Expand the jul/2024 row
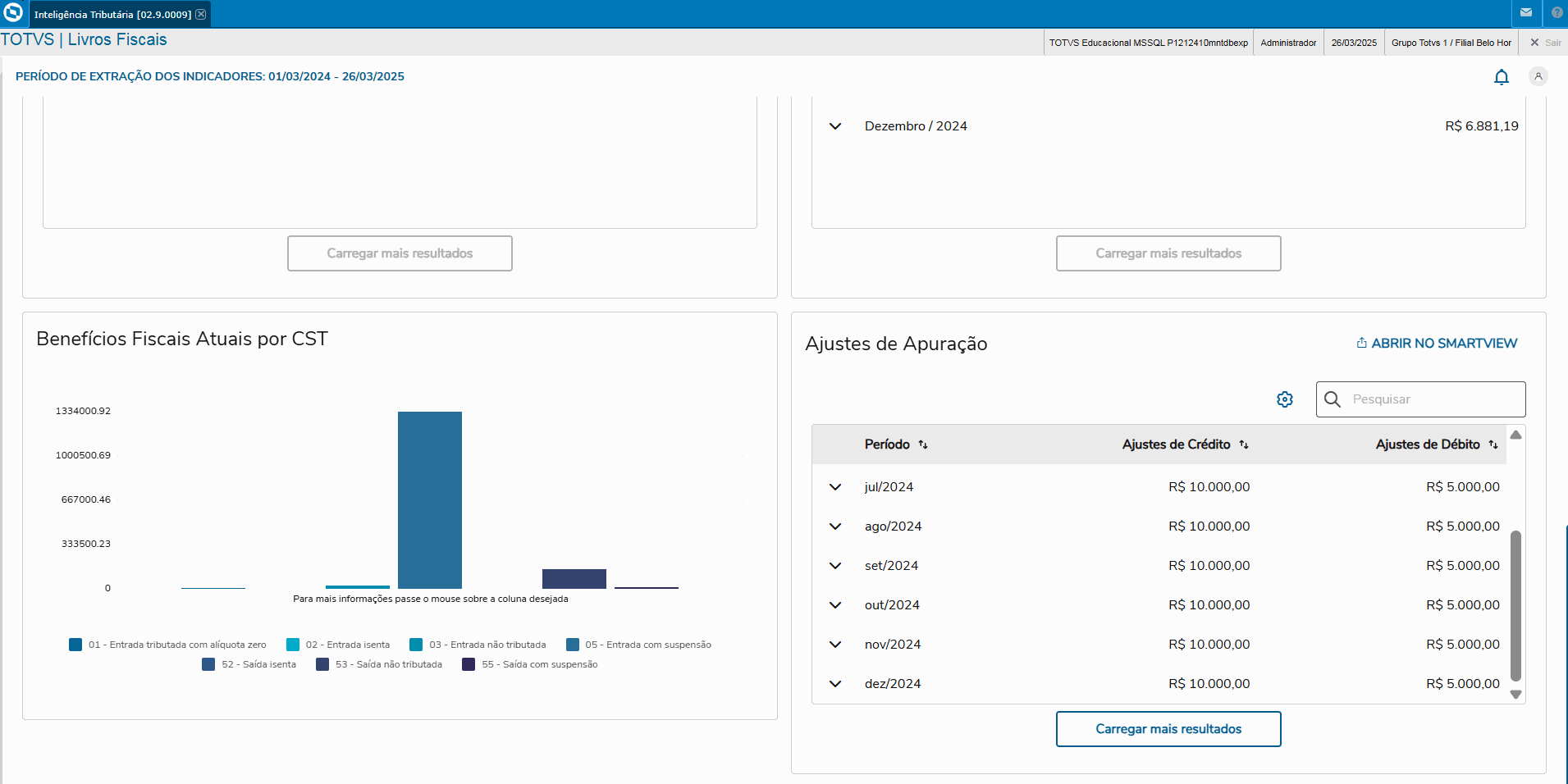This screenshot has height=784, width=1568. pos(835,487)
